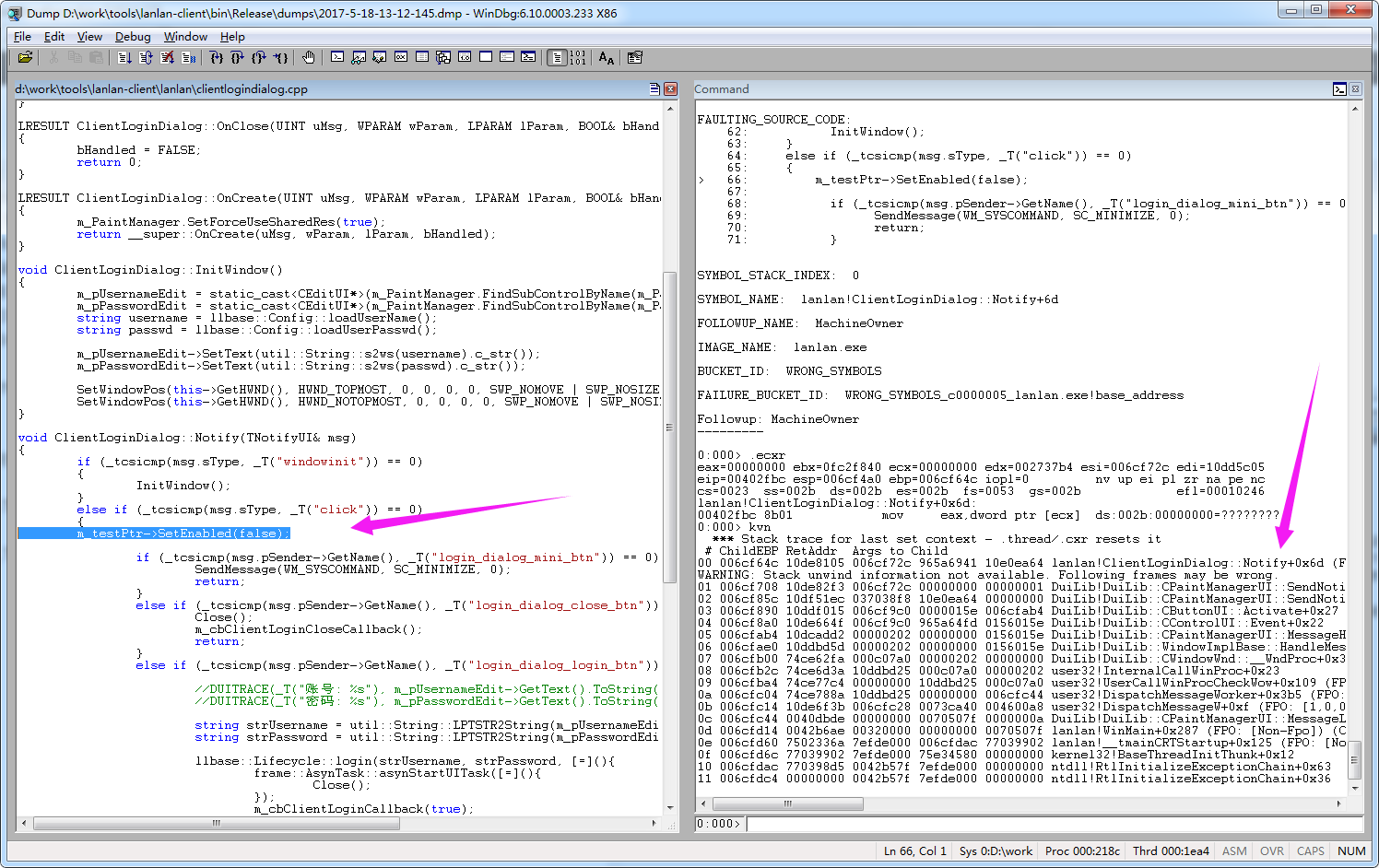Open the Call Stack window icon

[x=443, y=57]
